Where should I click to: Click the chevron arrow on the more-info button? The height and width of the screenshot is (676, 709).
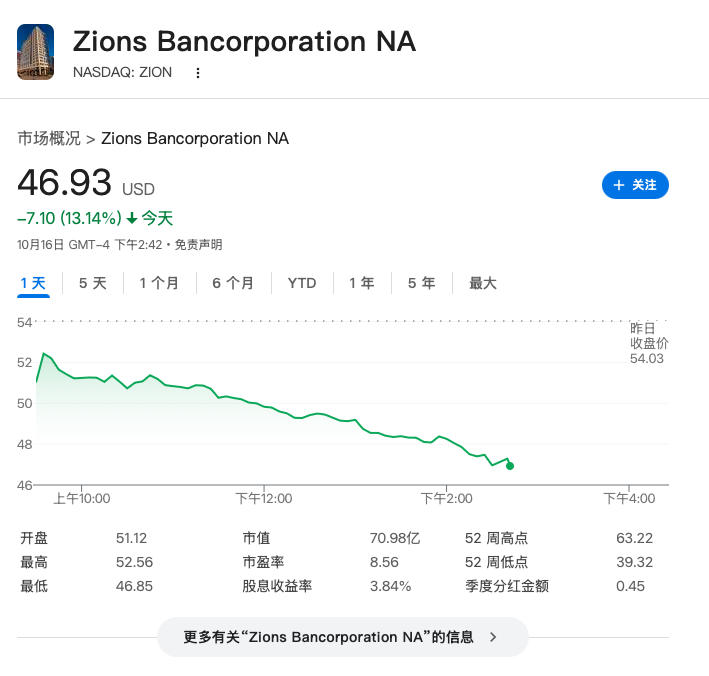point(493,637)
